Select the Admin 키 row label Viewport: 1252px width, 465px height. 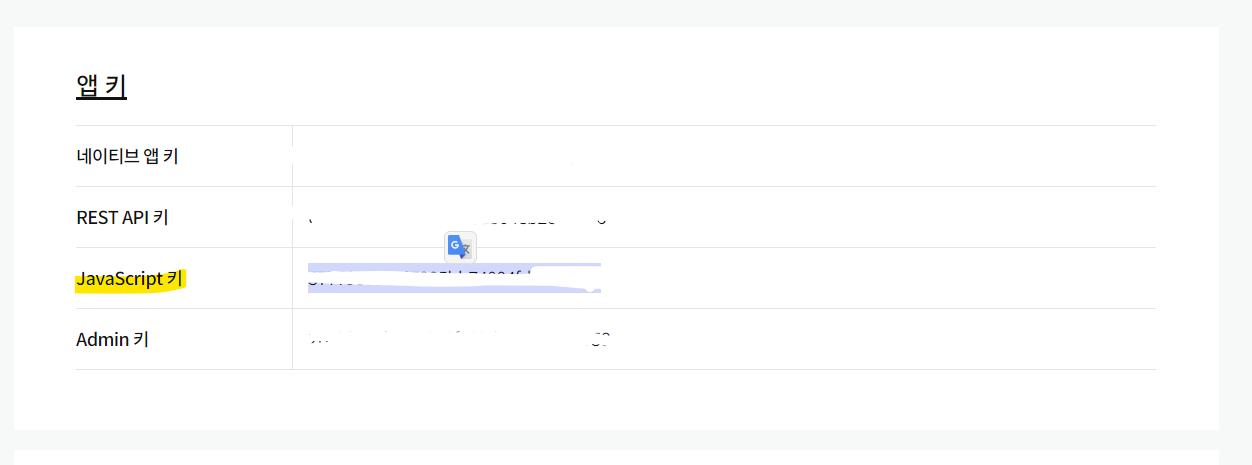112,339
